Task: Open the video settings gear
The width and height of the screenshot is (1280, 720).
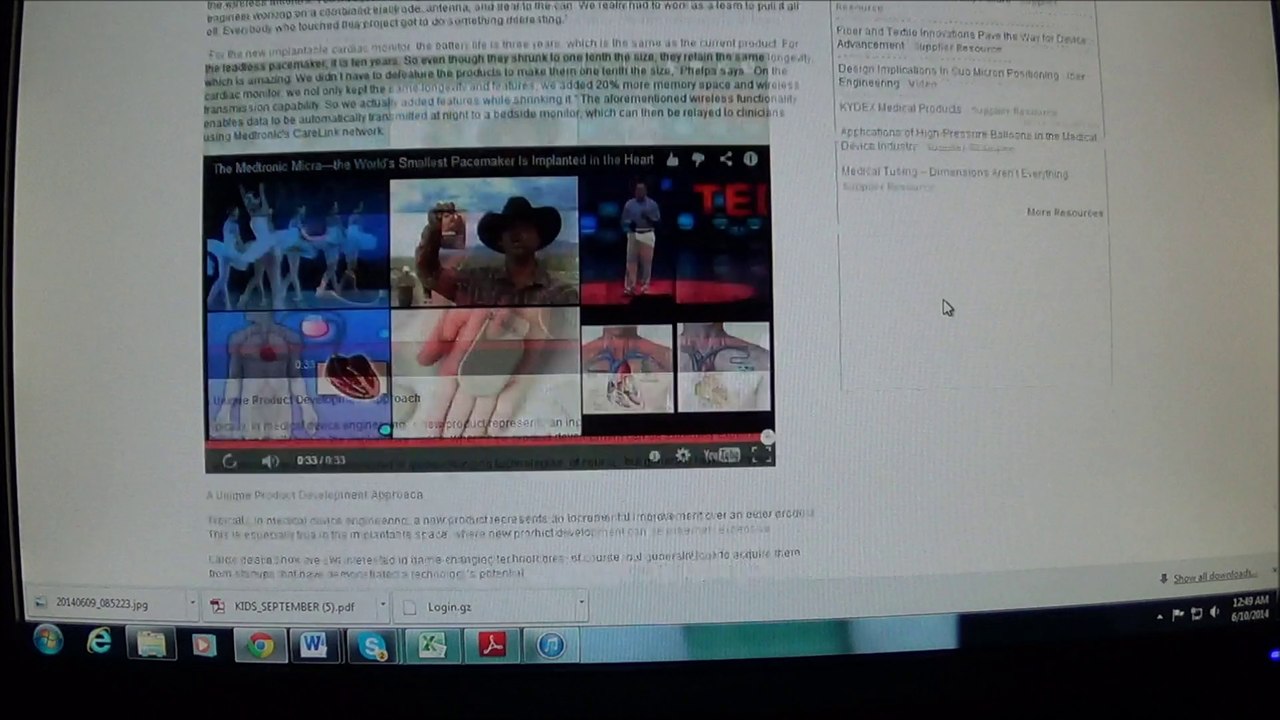Action: coord(682,456)
